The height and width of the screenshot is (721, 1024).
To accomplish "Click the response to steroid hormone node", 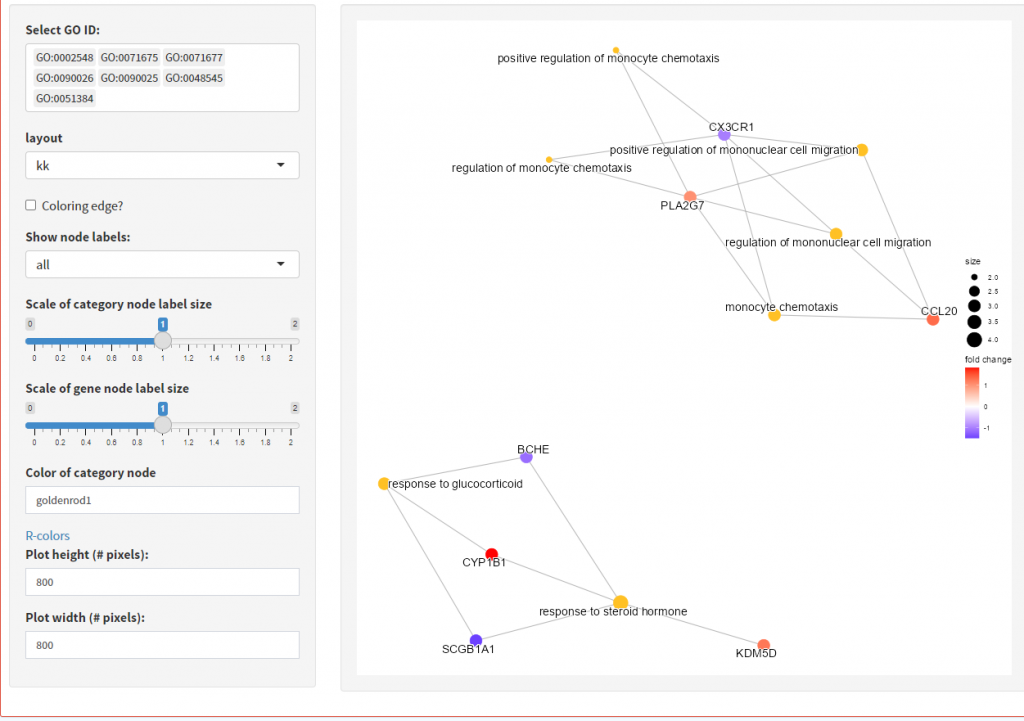I will [x=620, y=602].
